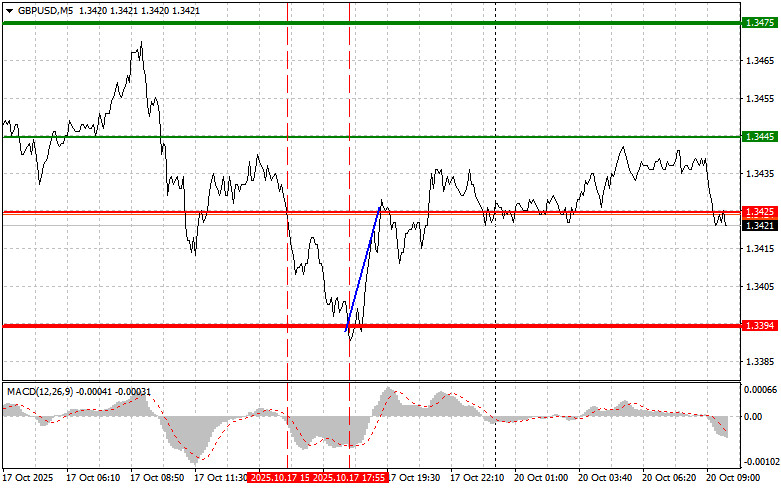Select the 1.3475 green price label

coord(760,22)
